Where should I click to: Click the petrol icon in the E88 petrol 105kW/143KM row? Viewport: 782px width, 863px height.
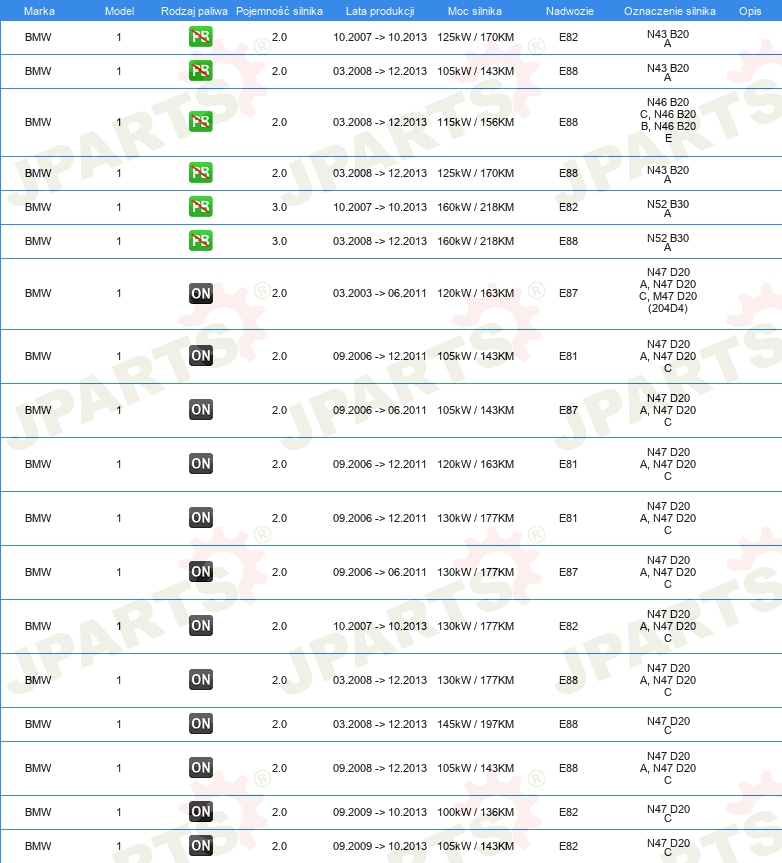click(200, 71)
